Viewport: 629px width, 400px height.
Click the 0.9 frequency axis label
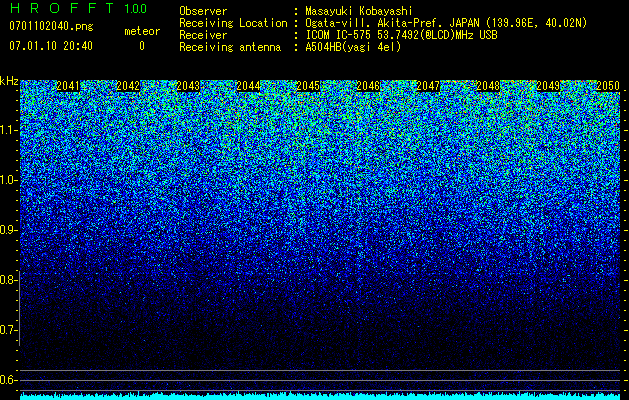point(8,230)
